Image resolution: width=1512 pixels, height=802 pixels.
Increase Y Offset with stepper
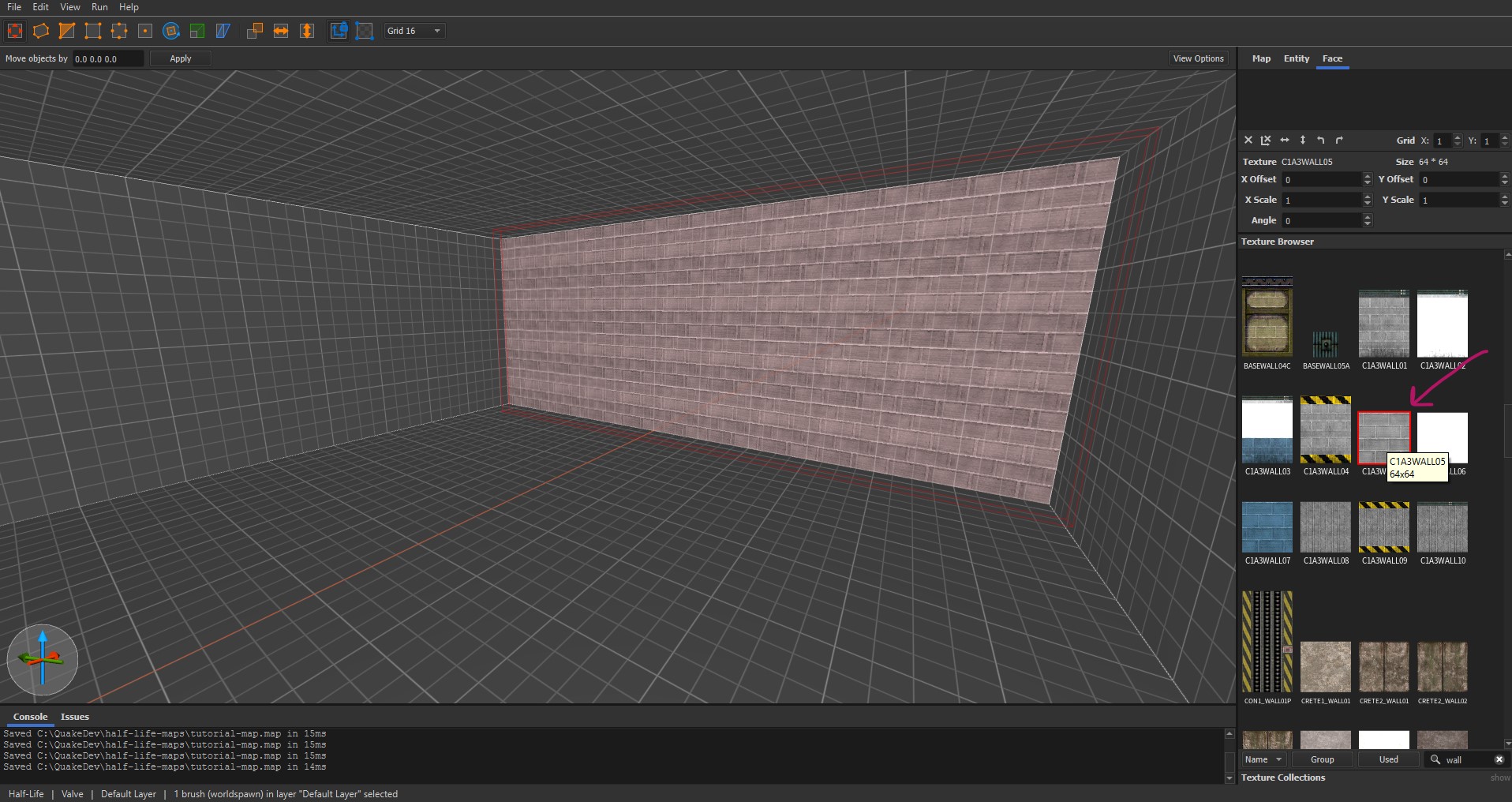pyautogui.click(x=1505, y=176)
